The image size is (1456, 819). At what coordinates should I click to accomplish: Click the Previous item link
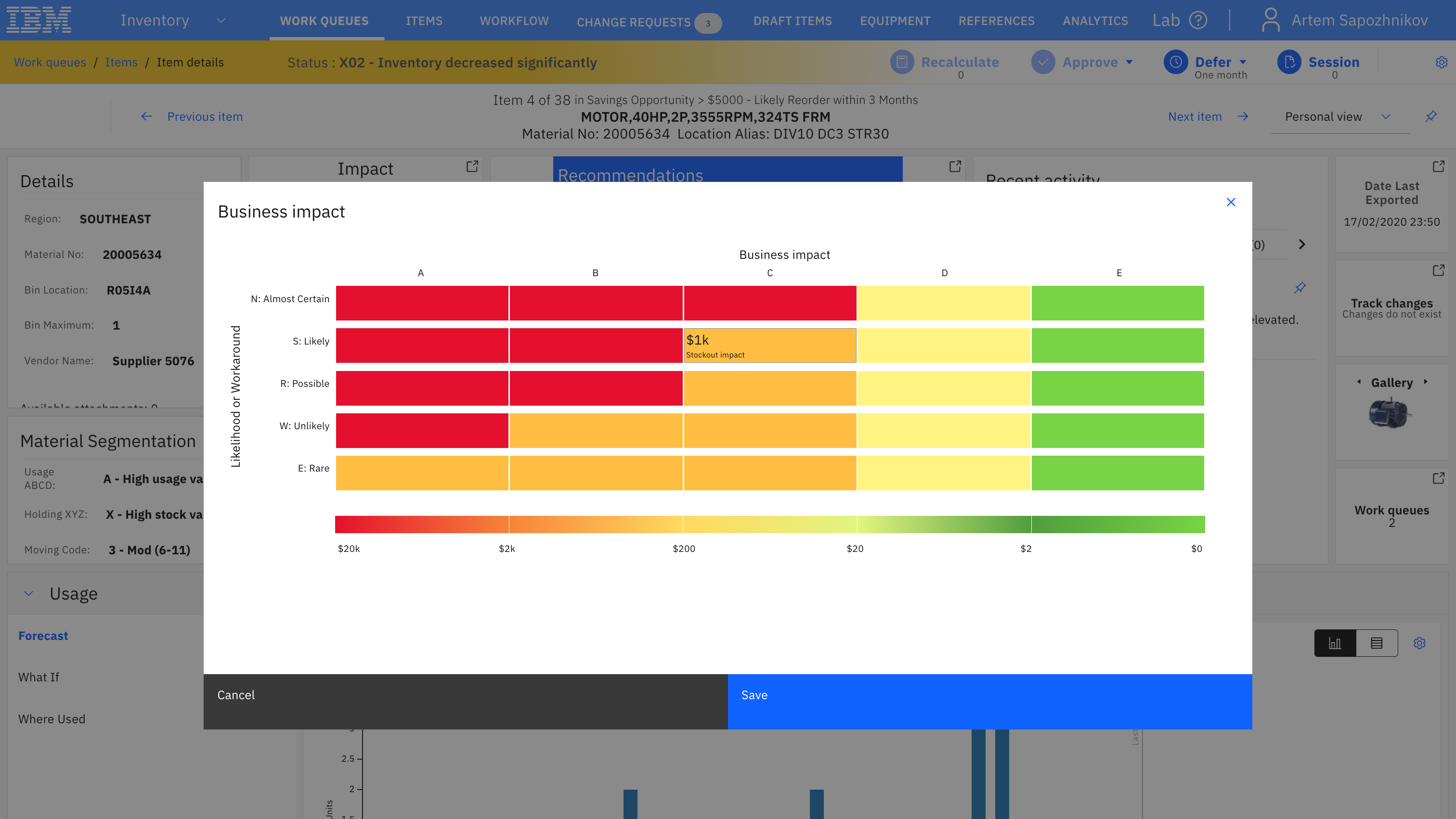pyautogui.click(x=205, y=116)
